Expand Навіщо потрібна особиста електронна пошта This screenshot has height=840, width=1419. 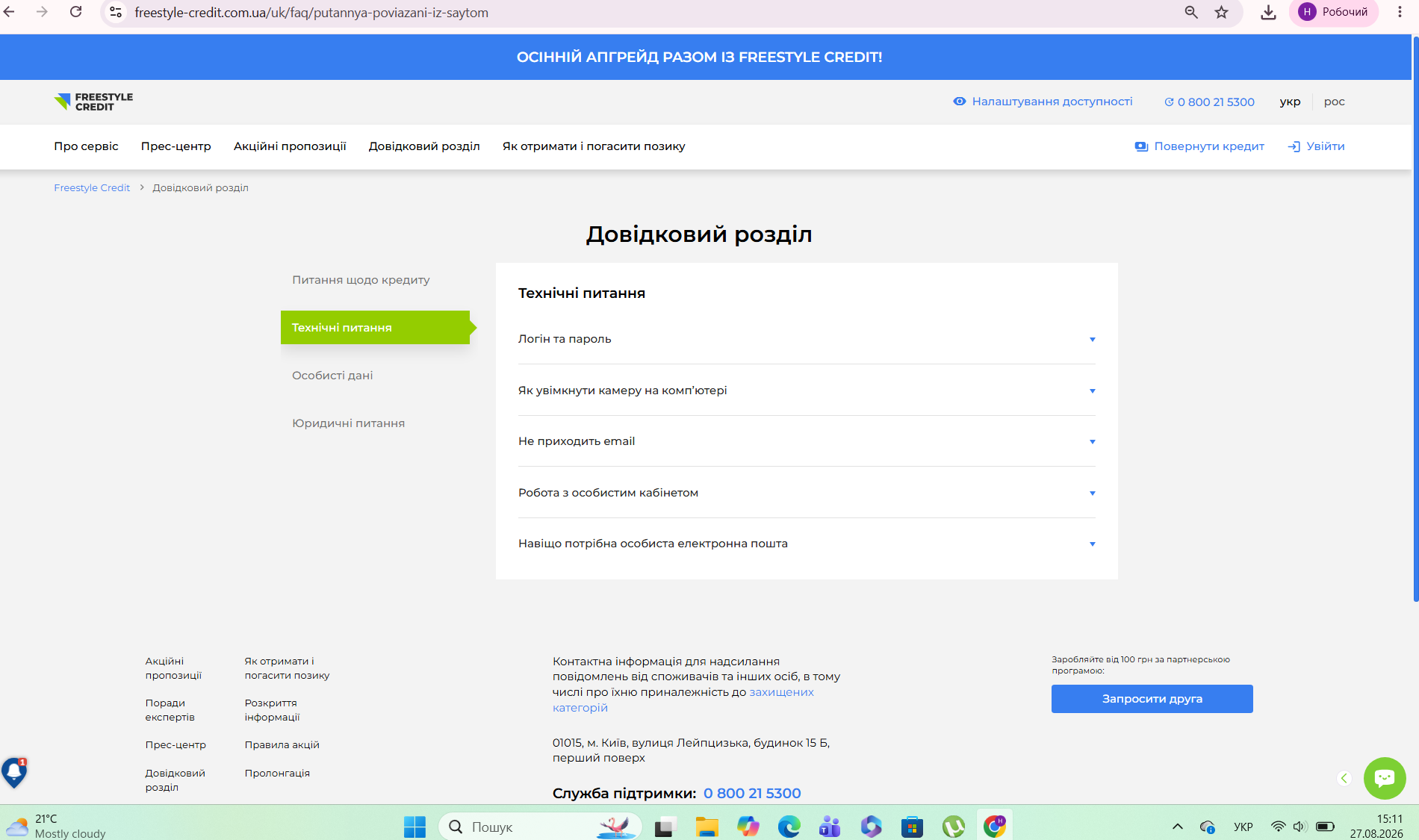pos(807,544)
